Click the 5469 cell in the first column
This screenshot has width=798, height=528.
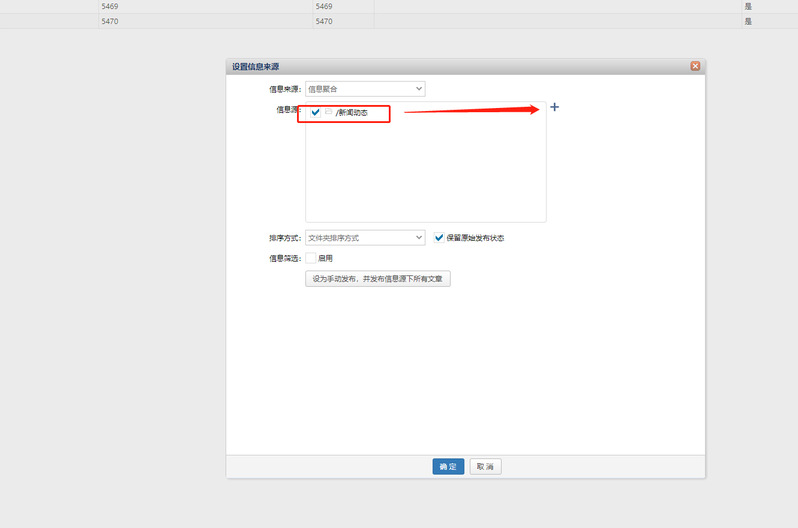point(110,6)
